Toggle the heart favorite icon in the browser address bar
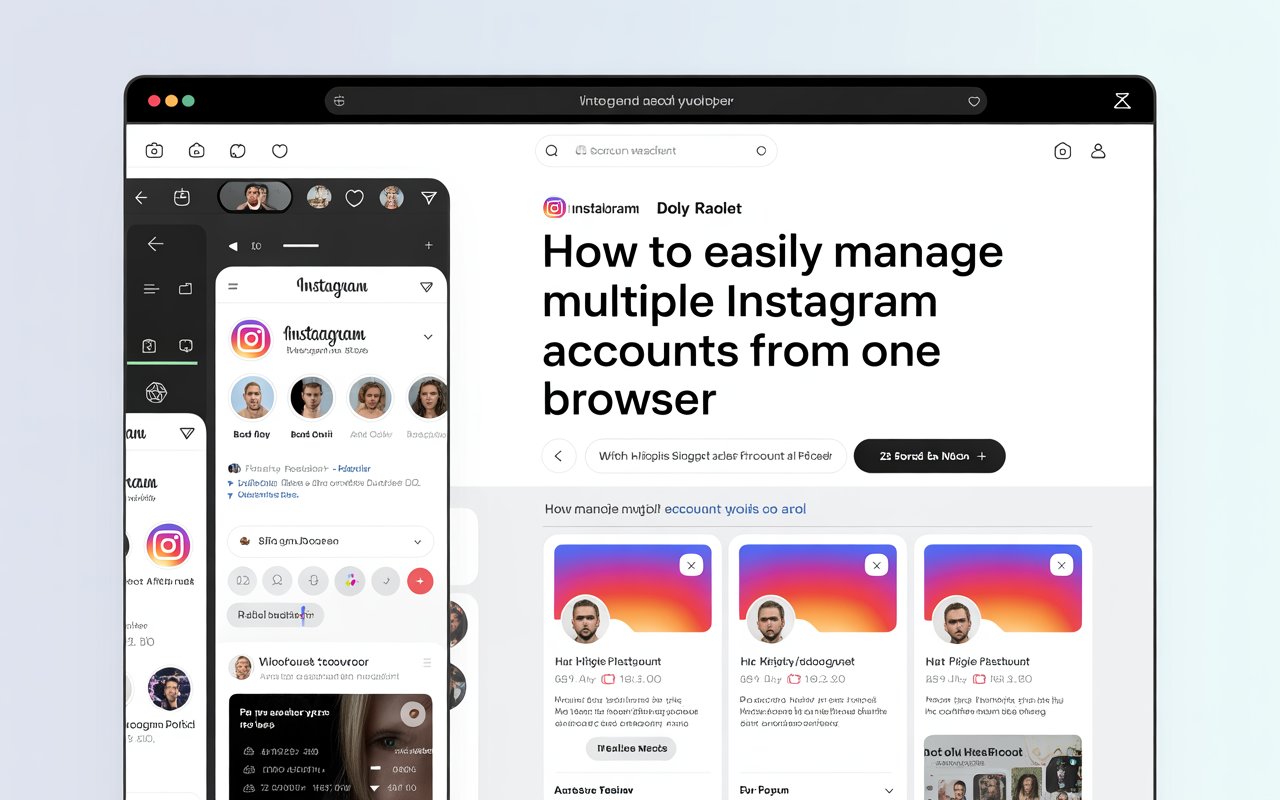This screenshot has width=1280, height=800. [x=973, y=100]
